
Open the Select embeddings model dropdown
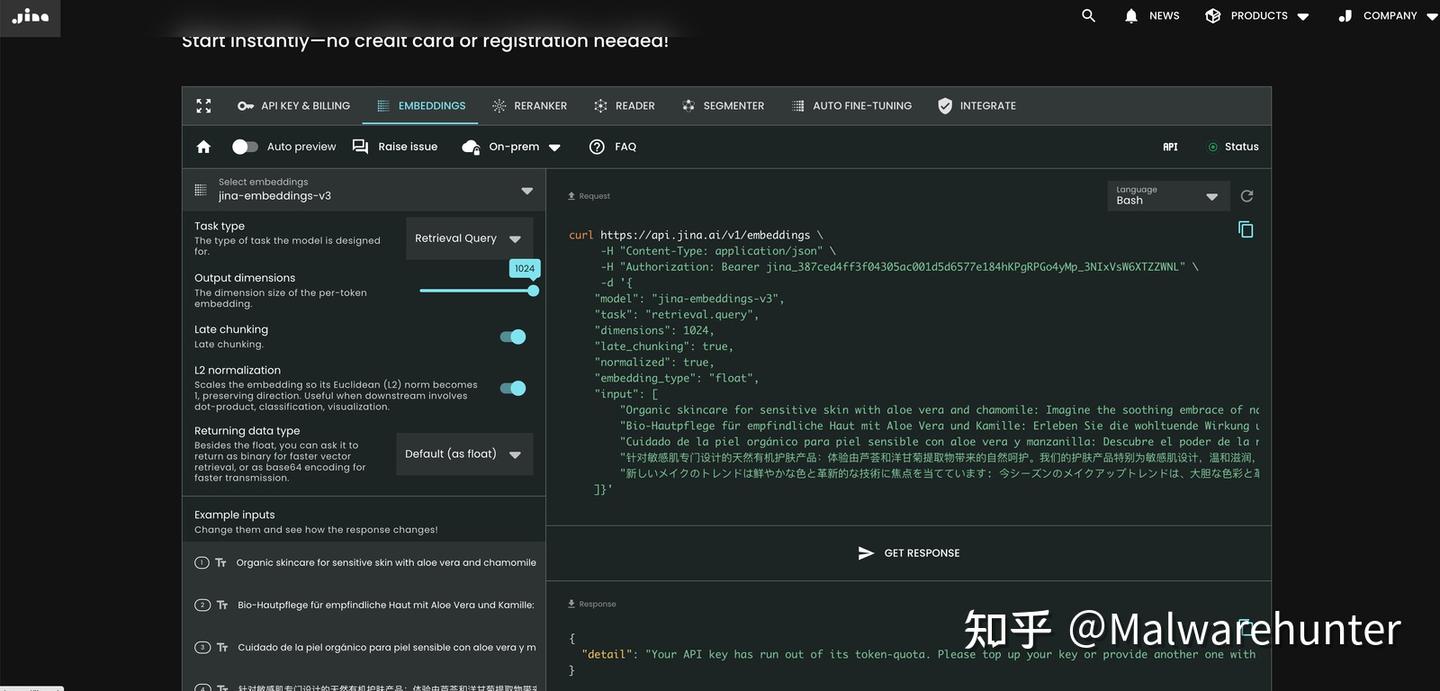[364, 190]
